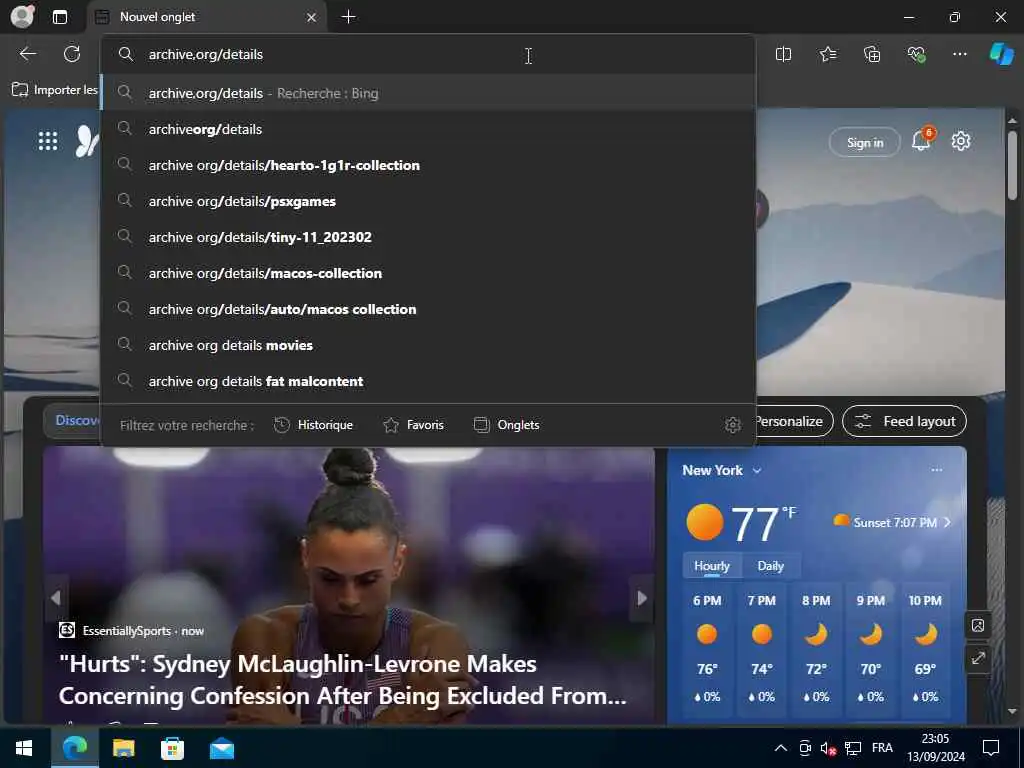Click the background image info icon
The width and height of the screenshot is (1024, 768).
[978, 626]
